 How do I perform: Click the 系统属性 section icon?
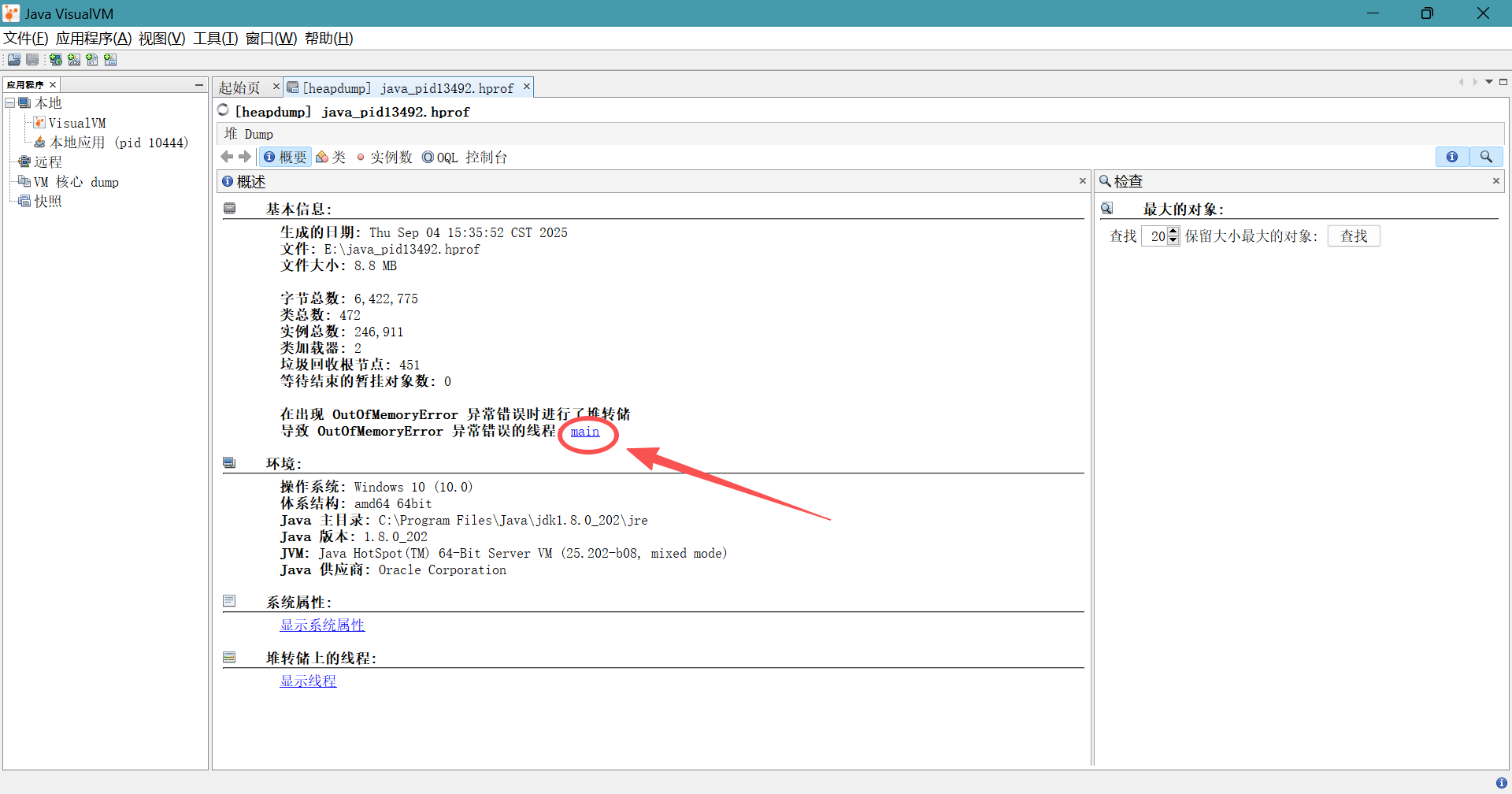coord(230,602)
